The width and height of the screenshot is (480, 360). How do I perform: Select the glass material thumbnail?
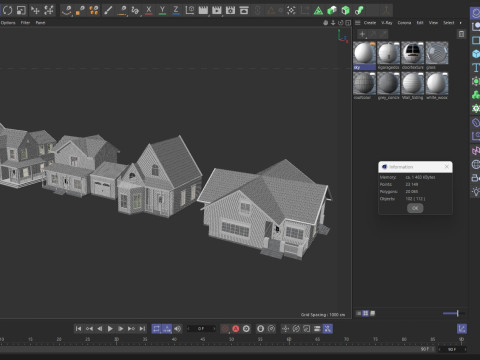tap(437, 53)
